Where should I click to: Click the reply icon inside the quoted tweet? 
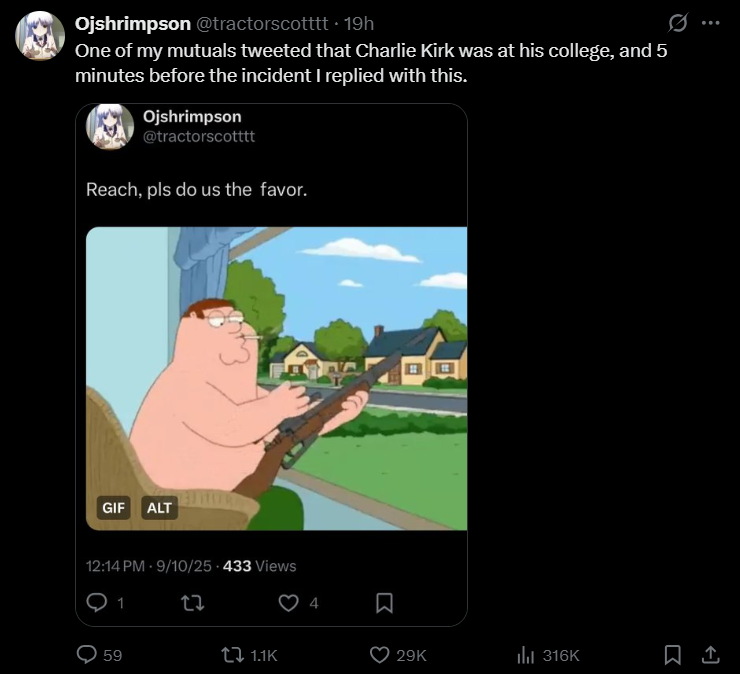click(x=99, y=602)
